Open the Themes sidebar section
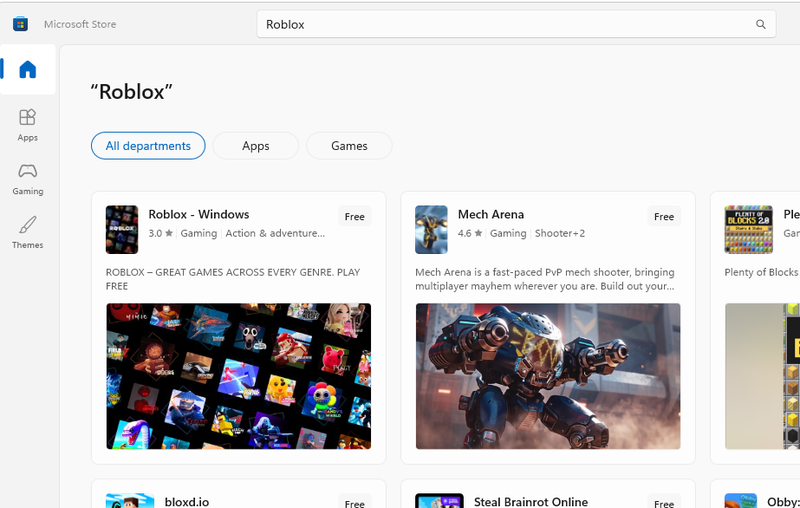 coord(28,233)
